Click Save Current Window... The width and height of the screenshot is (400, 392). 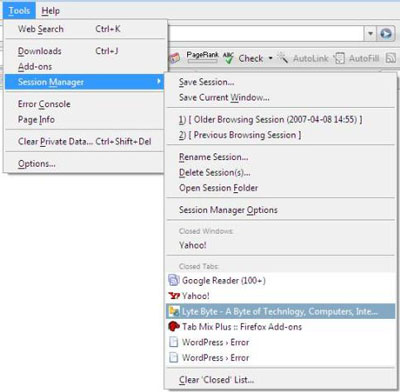click(281, 97)
